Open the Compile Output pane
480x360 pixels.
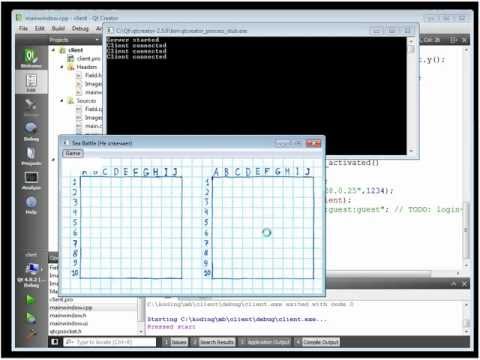[317, 342]
